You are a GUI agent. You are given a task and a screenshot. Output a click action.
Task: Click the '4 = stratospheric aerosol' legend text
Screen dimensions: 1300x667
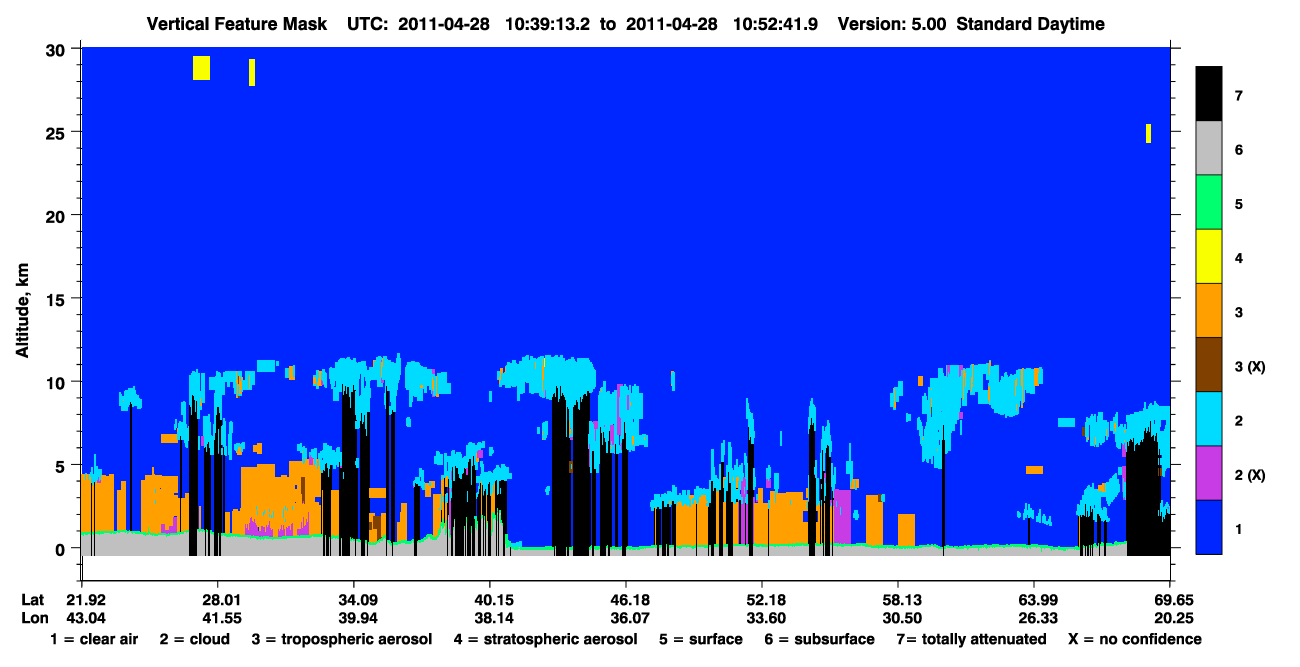545,639
